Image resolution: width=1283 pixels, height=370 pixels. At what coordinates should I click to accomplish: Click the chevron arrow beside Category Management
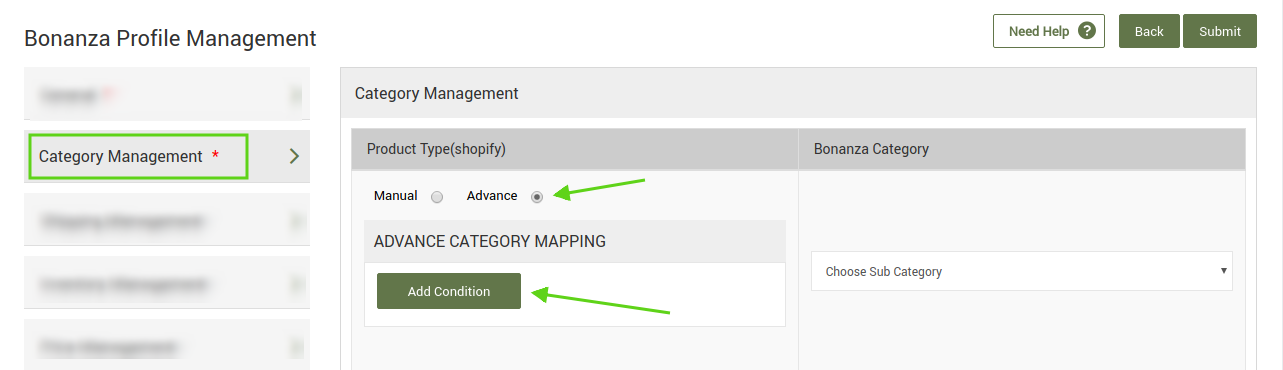[294, 156]
